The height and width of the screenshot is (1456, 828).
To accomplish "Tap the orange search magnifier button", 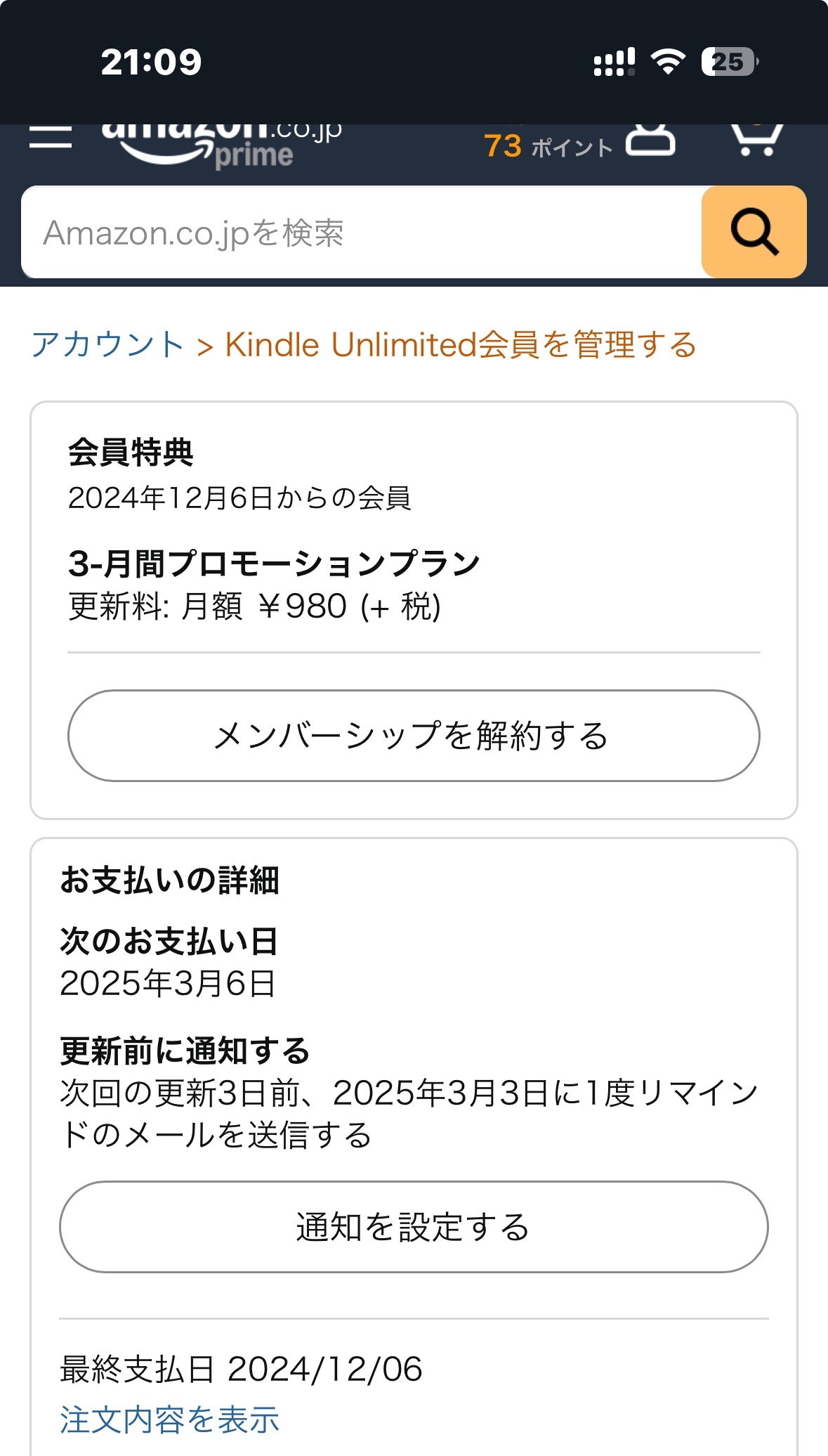I will tap(754, 232).
